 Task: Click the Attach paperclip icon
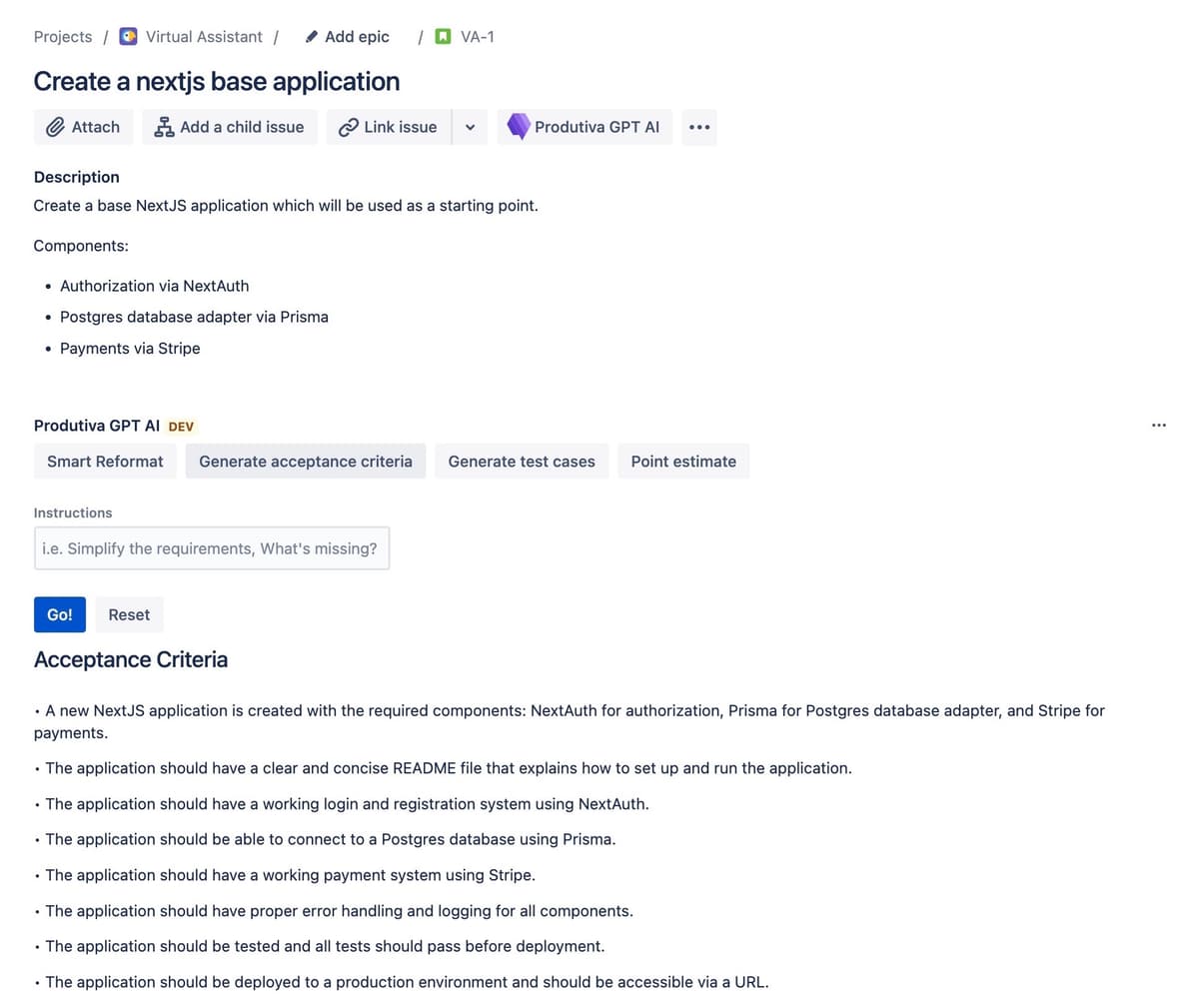[57, 127]
